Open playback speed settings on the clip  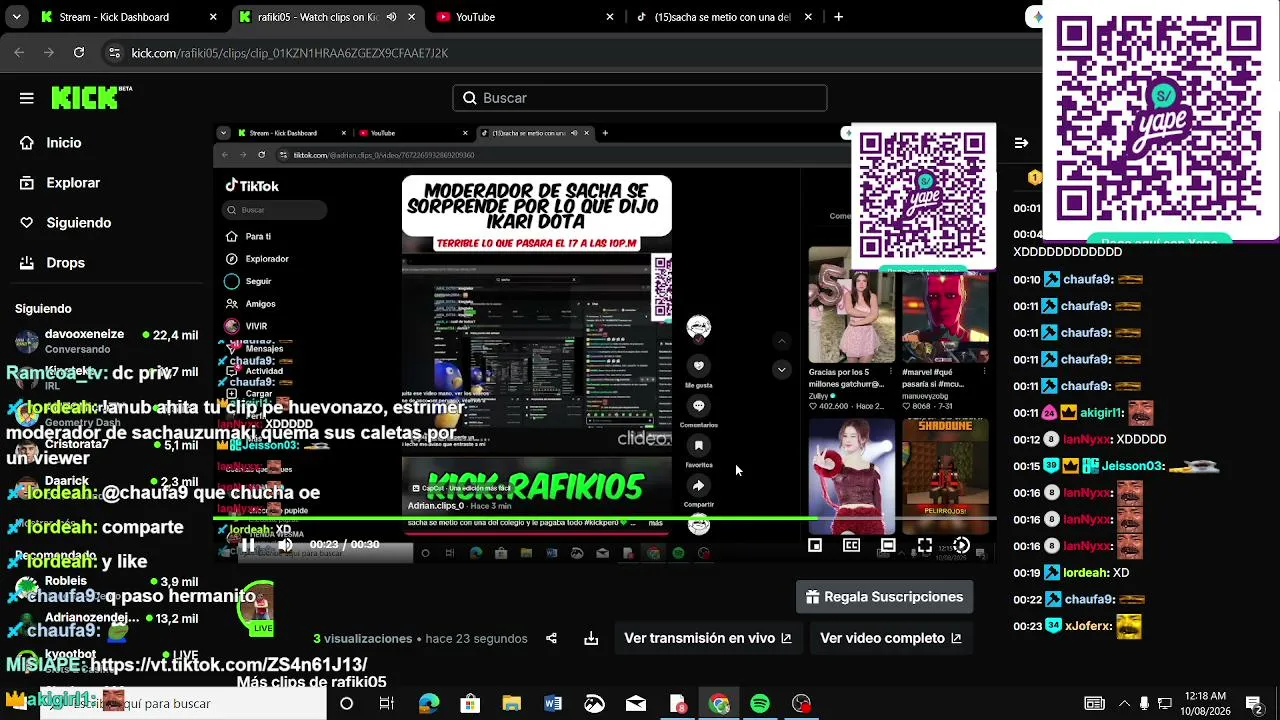tap(961, 545)
